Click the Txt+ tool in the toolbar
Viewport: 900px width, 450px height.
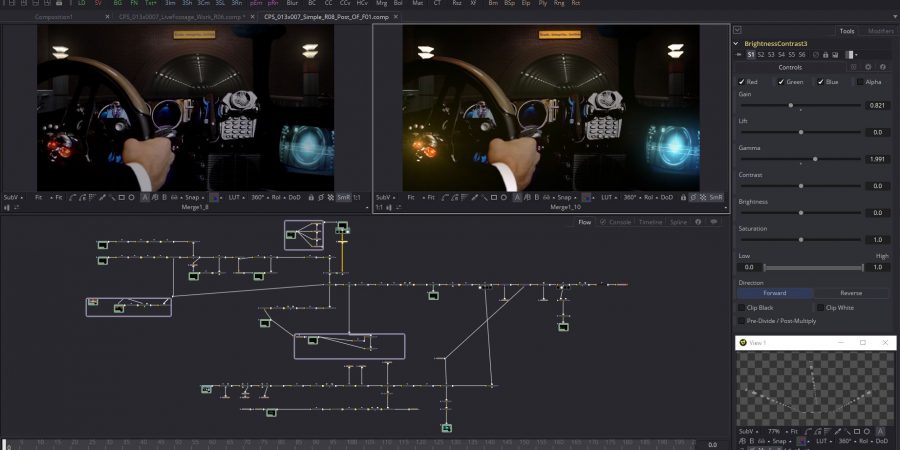coord(150,4)
